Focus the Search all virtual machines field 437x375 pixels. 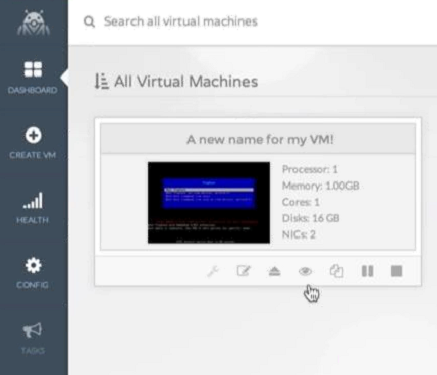click(x=181, y=22)
